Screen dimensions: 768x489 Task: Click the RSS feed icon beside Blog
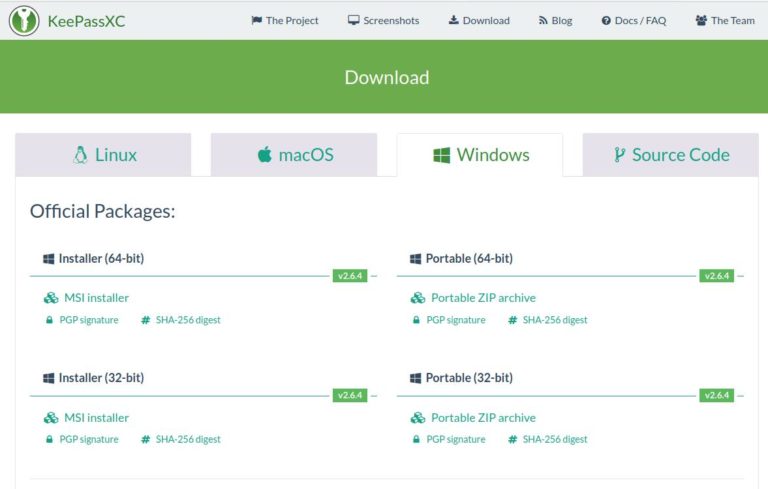click(543, 21)
